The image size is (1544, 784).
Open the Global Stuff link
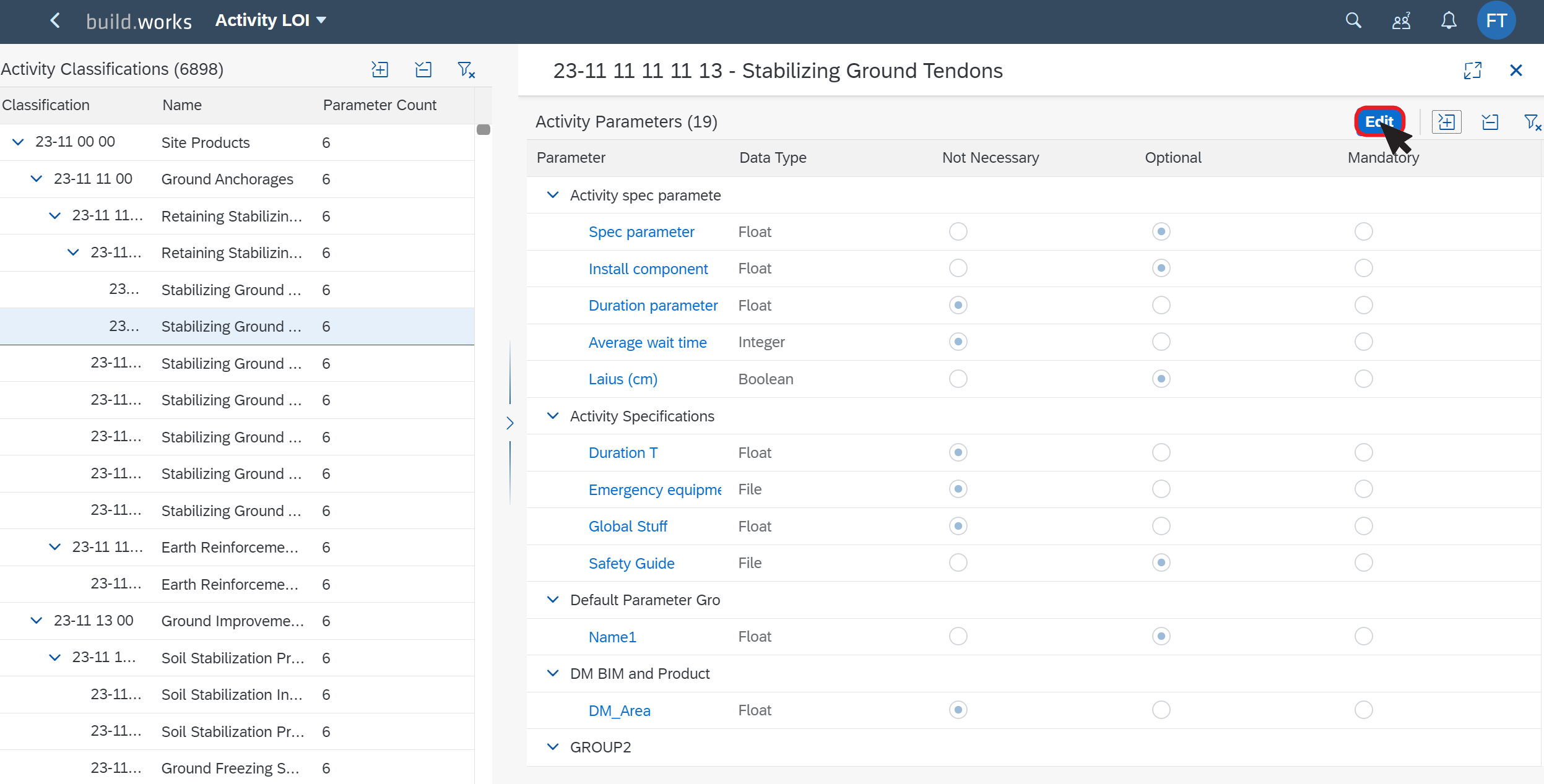(628, 527)
